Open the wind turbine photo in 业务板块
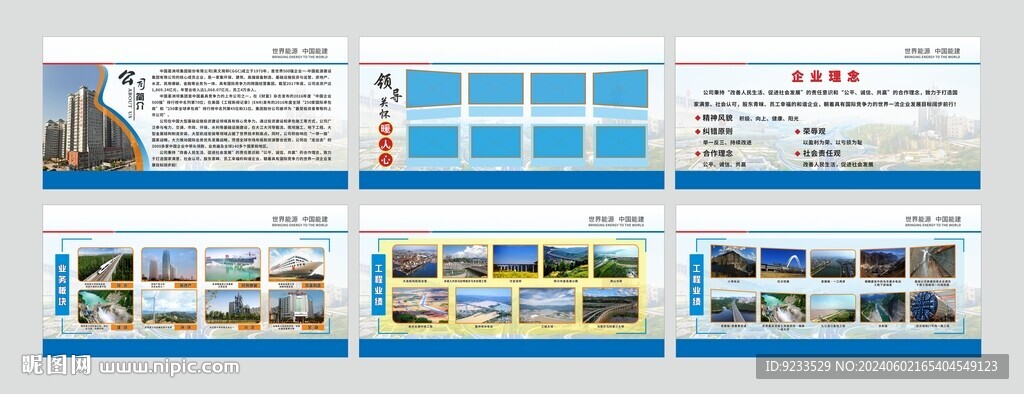 coord(169,306)
